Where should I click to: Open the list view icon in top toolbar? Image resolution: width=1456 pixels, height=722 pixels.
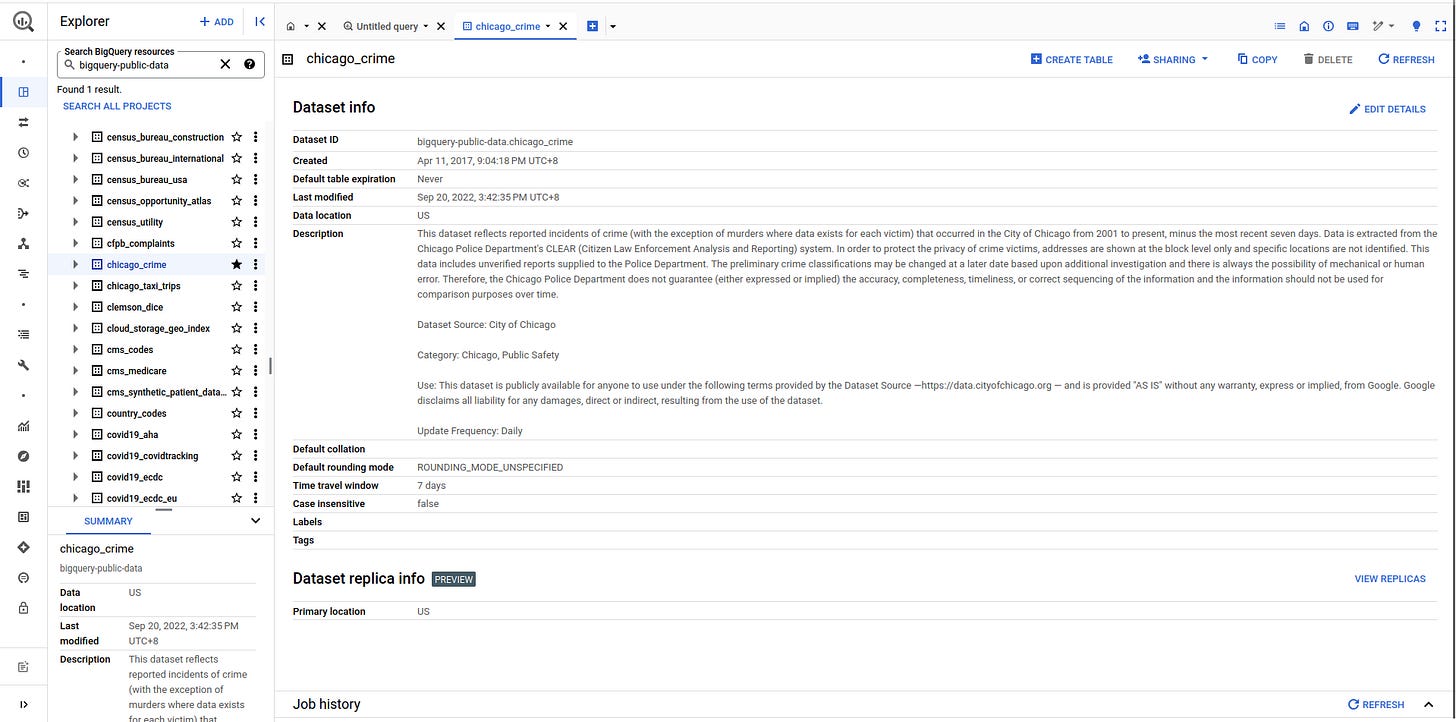point(1280,26)
